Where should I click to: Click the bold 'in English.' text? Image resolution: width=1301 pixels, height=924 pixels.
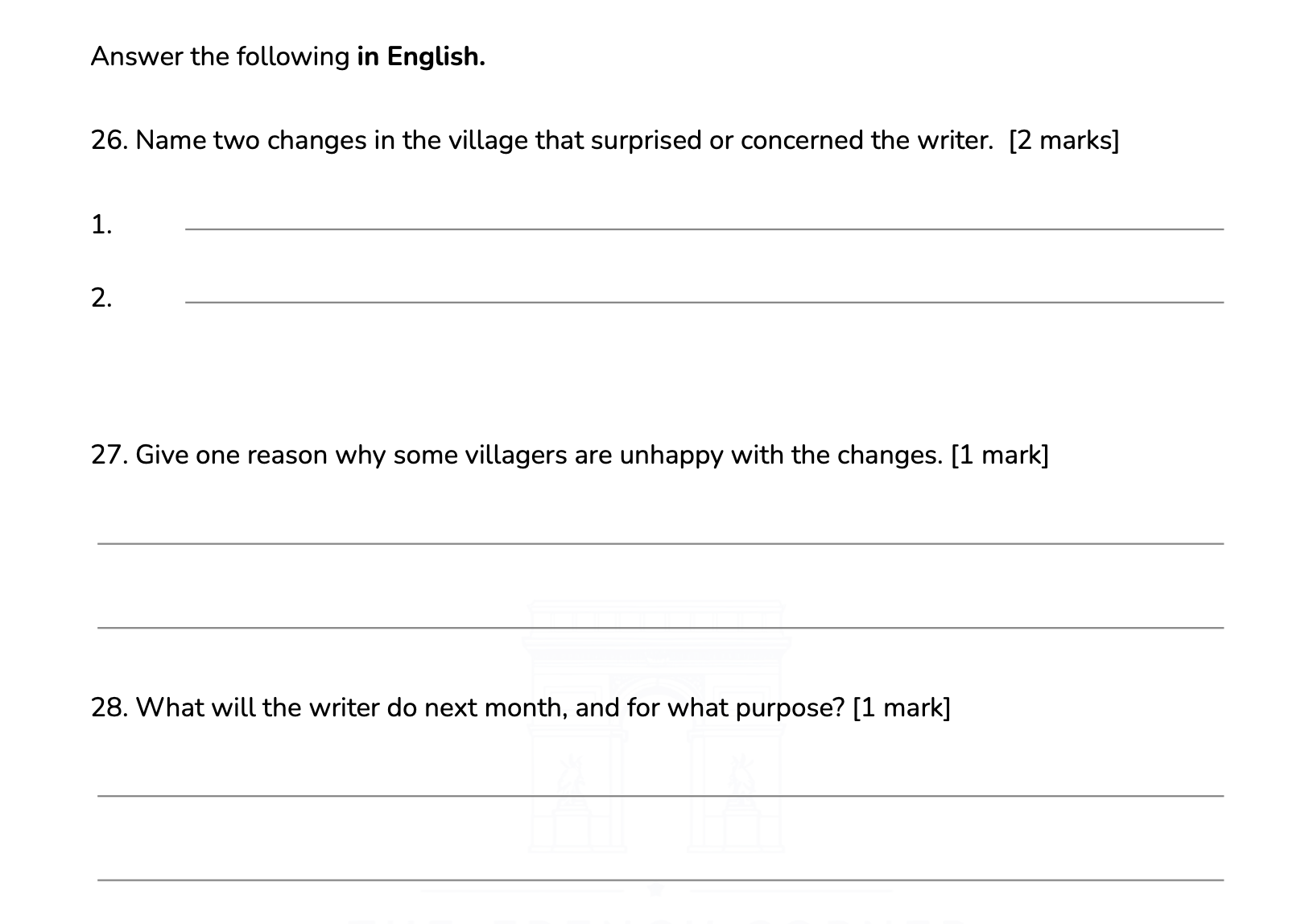point(421,56)
